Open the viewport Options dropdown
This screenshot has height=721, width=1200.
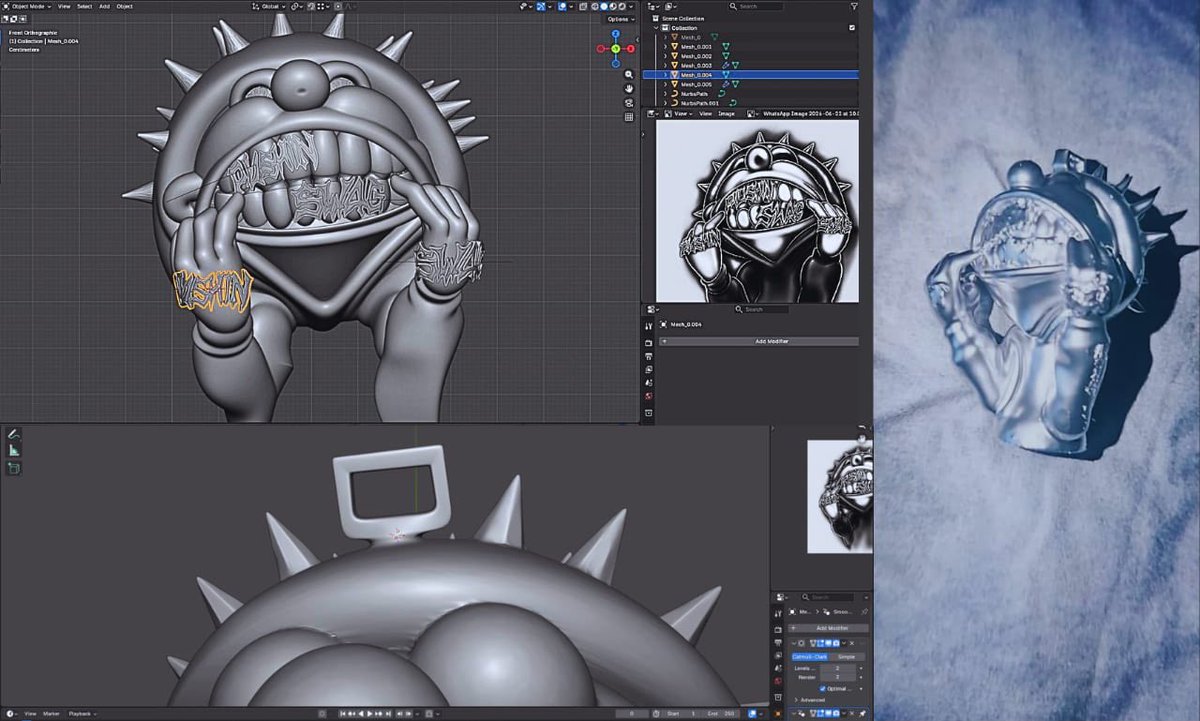[621, 19]
